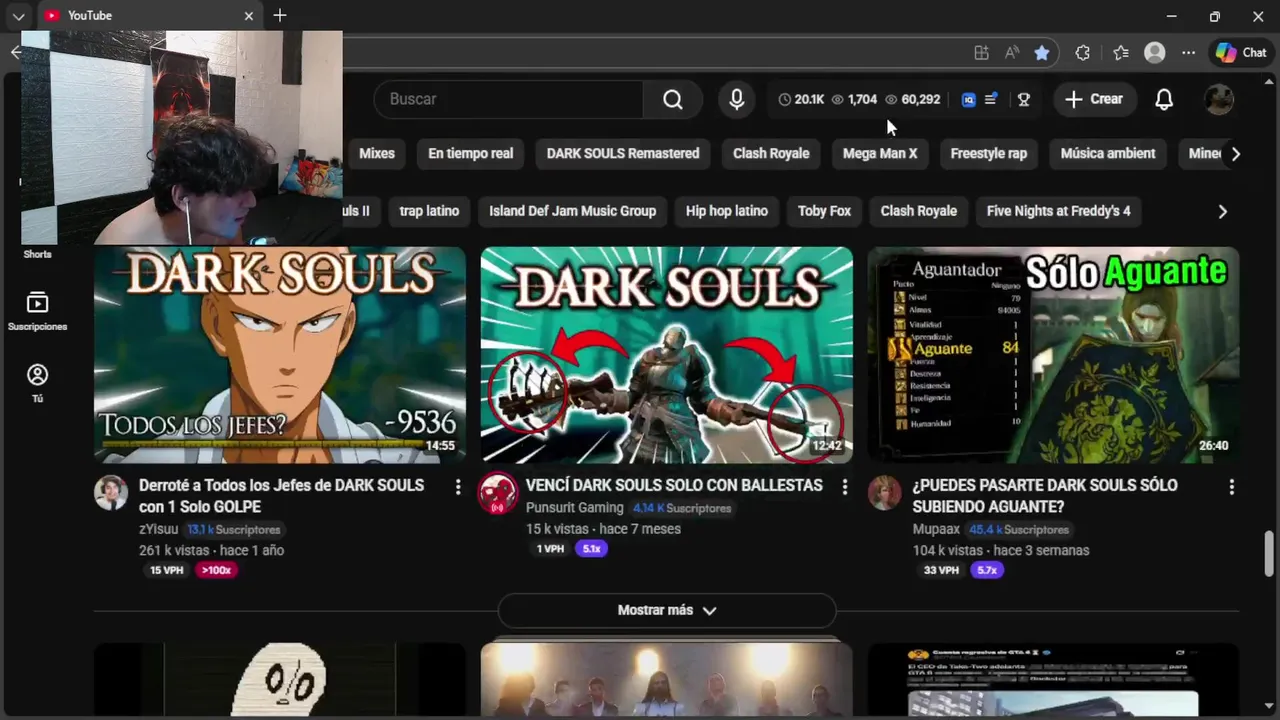Open a new browser tab

click(x=280, y=16)
